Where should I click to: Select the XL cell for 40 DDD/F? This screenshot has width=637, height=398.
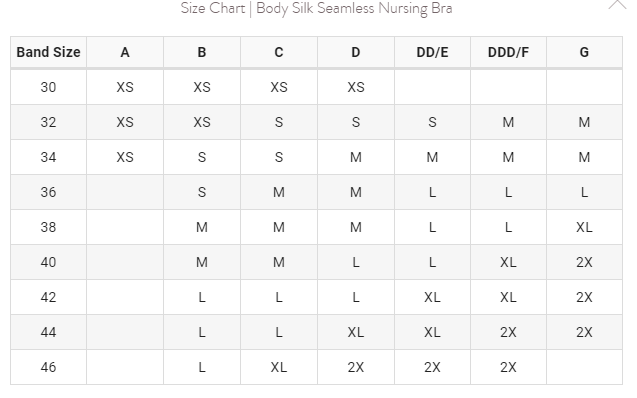pos(508,262)
